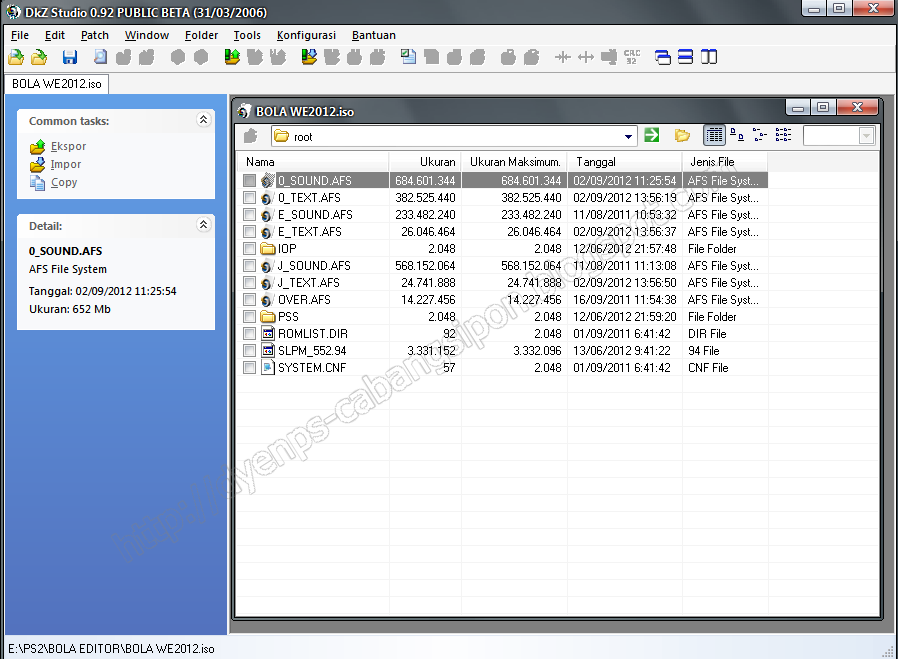
Task: Collapse the Detail panel
Action: 203,224
